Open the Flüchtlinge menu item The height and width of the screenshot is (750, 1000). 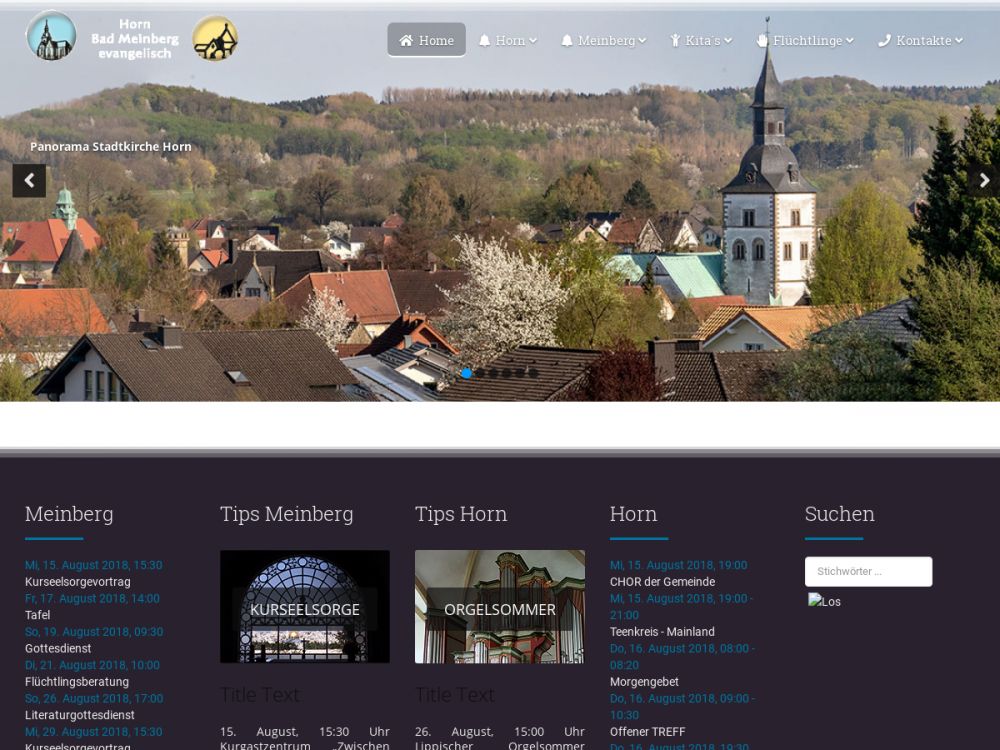[x=807, y=41]
